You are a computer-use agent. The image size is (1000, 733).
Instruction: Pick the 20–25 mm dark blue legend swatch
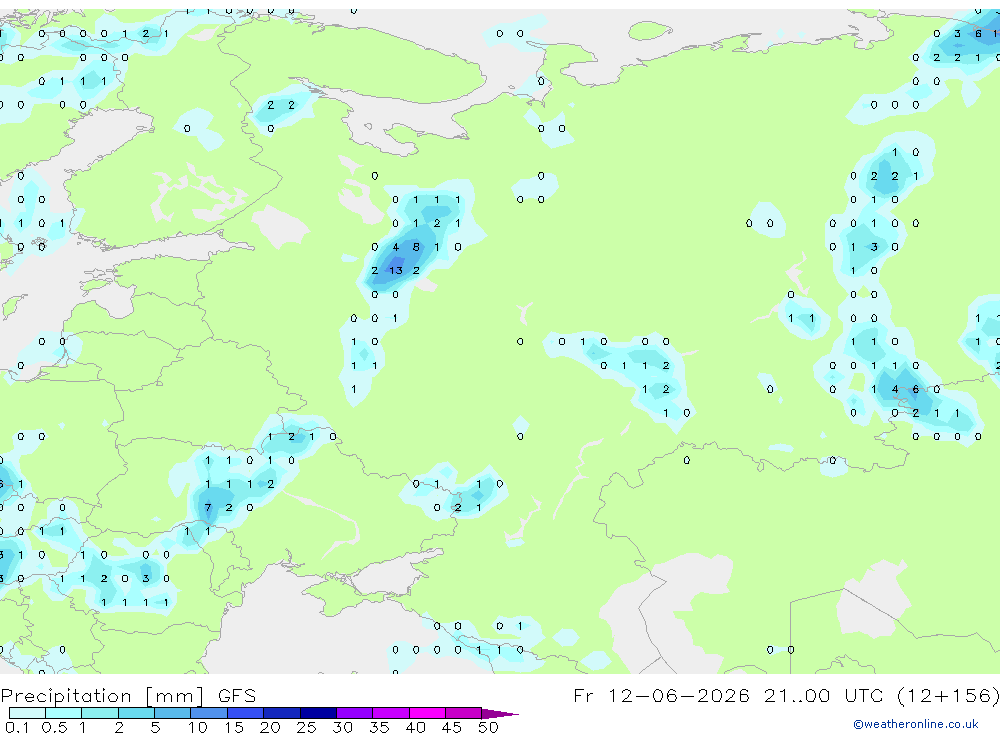(281, 713)
